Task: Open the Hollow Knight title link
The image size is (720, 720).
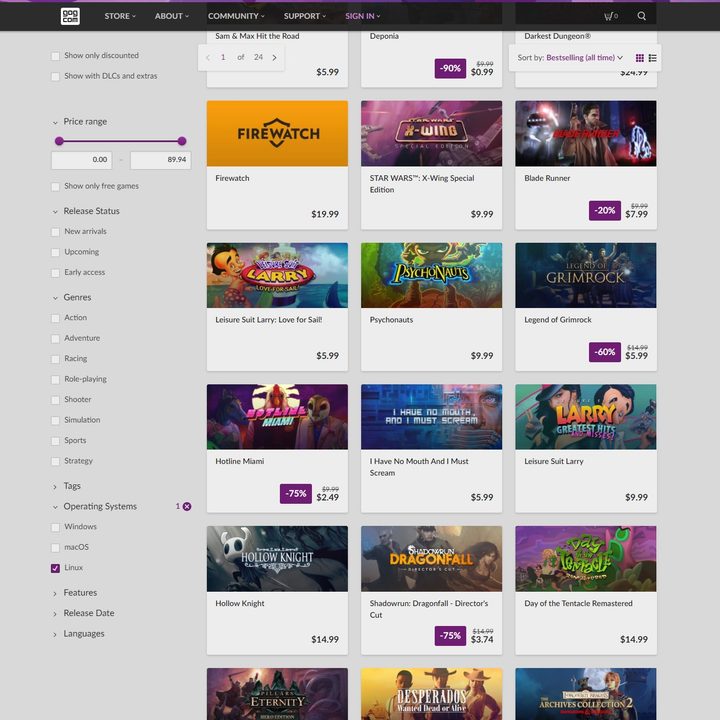Action: pos(240,603)
